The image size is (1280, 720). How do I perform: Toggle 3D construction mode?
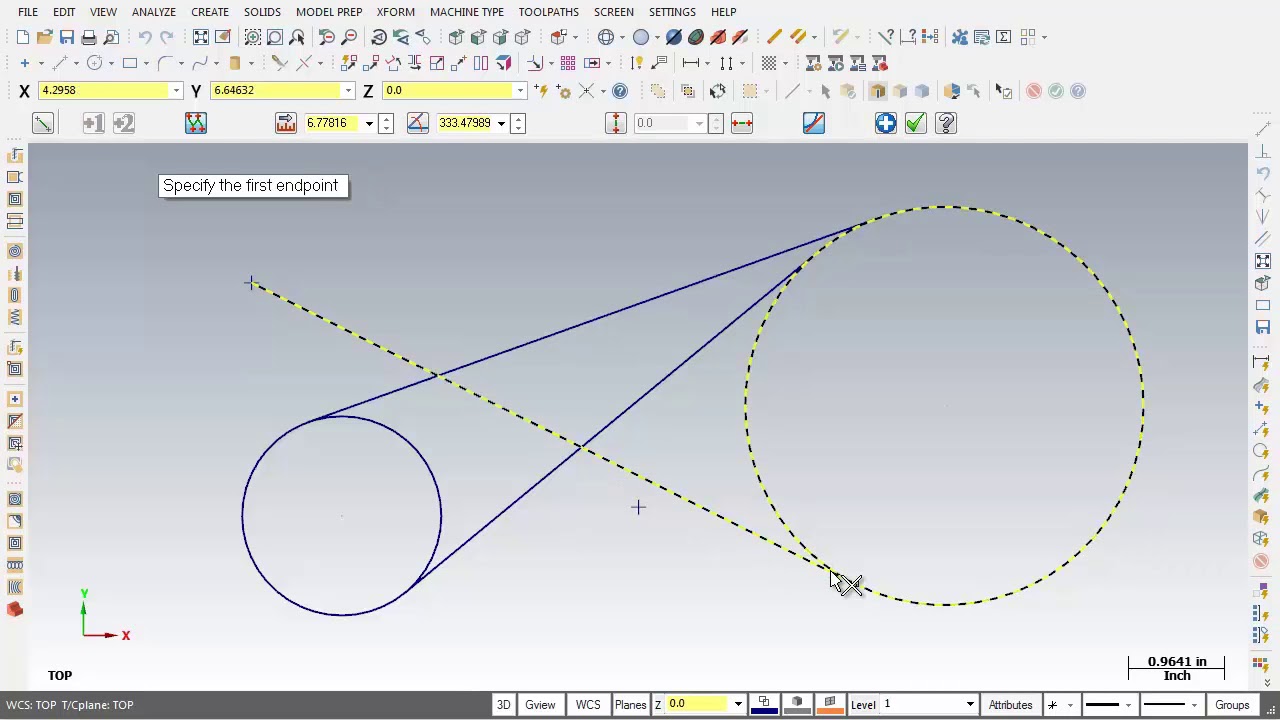[504, 705]
